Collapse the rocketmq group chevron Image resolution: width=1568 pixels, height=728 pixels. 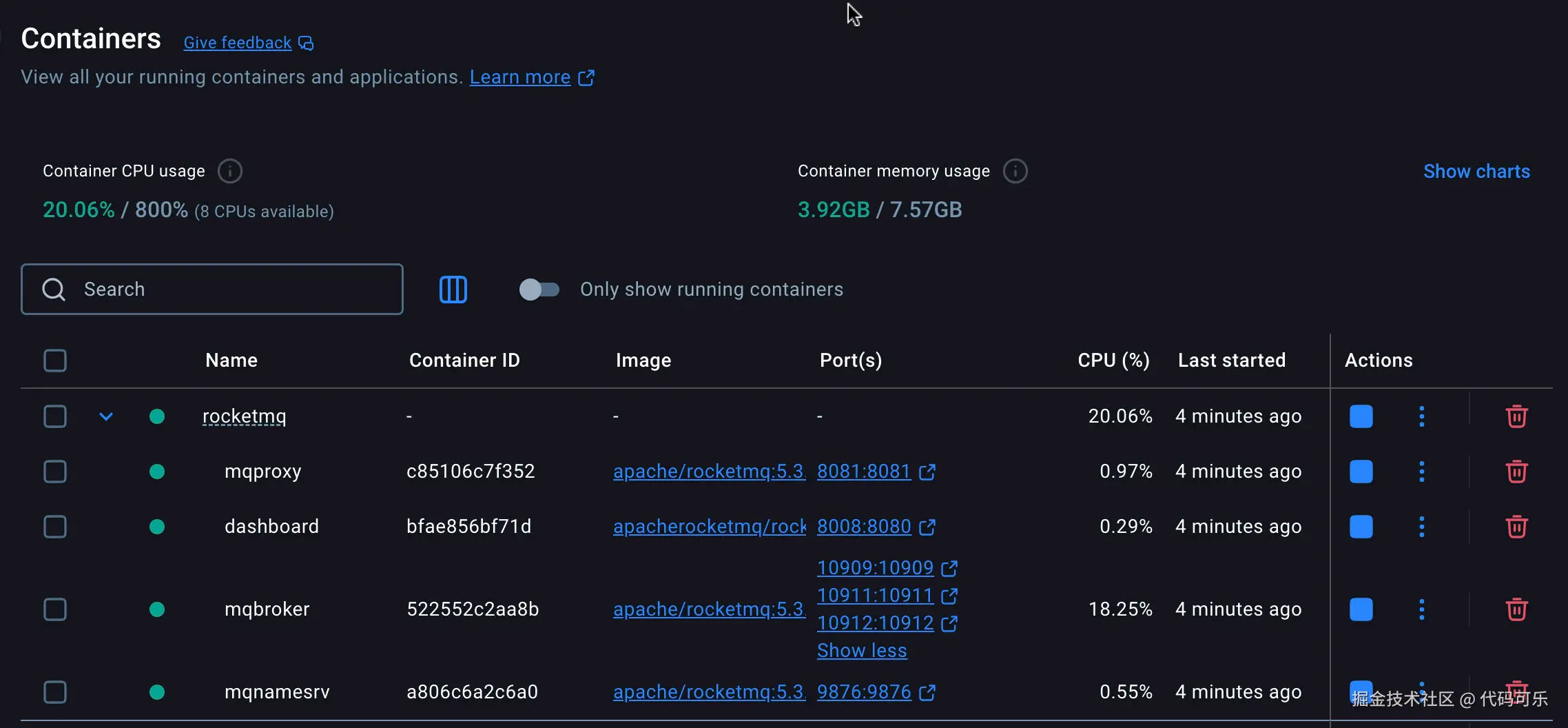tap(106, 416)
